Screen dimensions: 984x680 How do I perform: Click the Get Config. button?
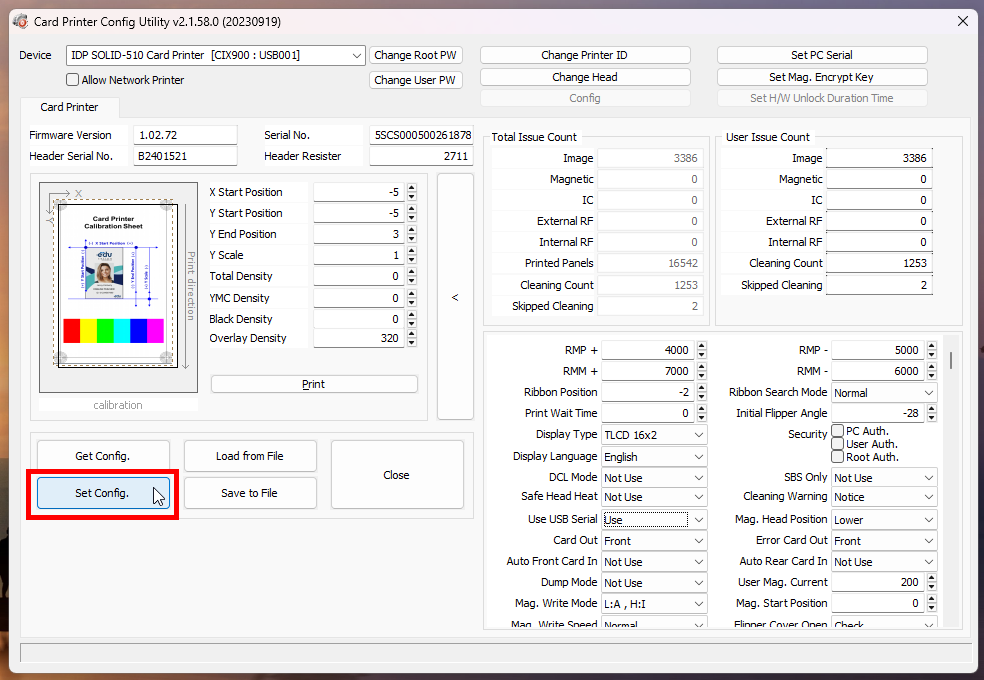coord(103,456)
